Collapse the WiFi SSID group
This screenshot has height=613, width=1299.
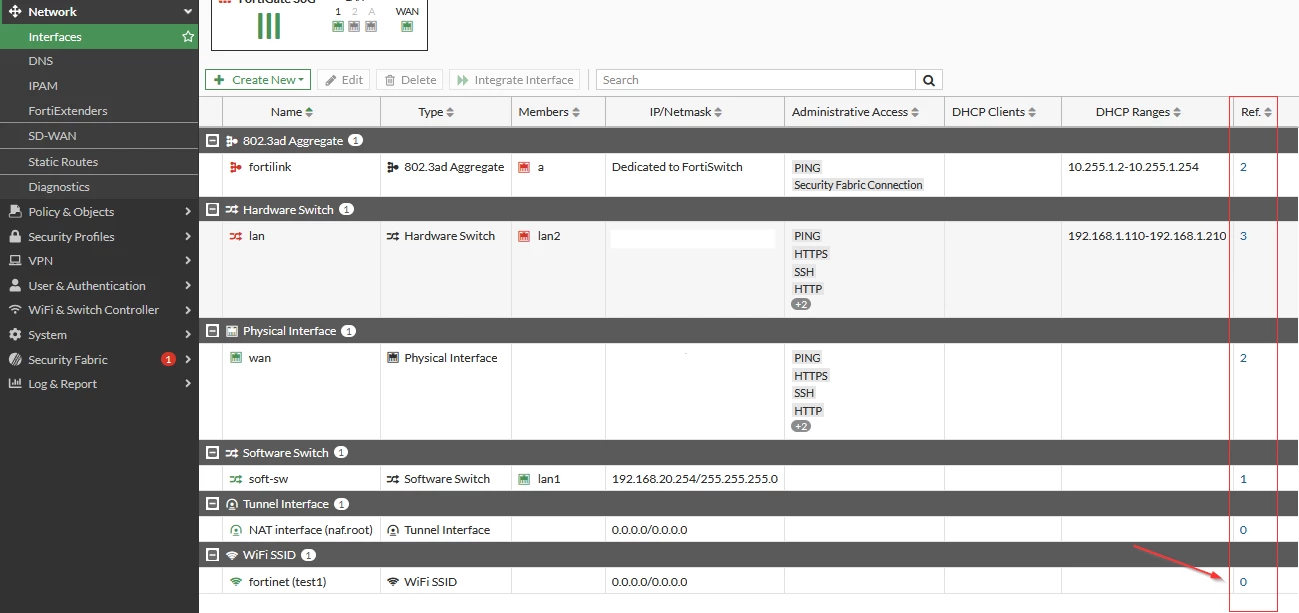212,555
